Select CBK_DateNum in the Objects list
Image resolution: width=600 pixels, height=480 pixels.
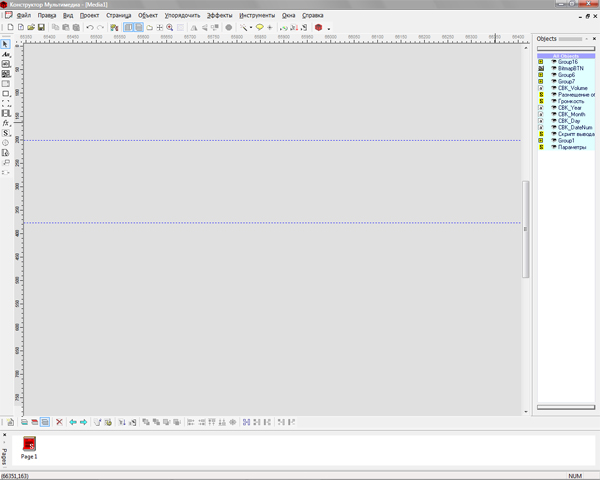575,127
